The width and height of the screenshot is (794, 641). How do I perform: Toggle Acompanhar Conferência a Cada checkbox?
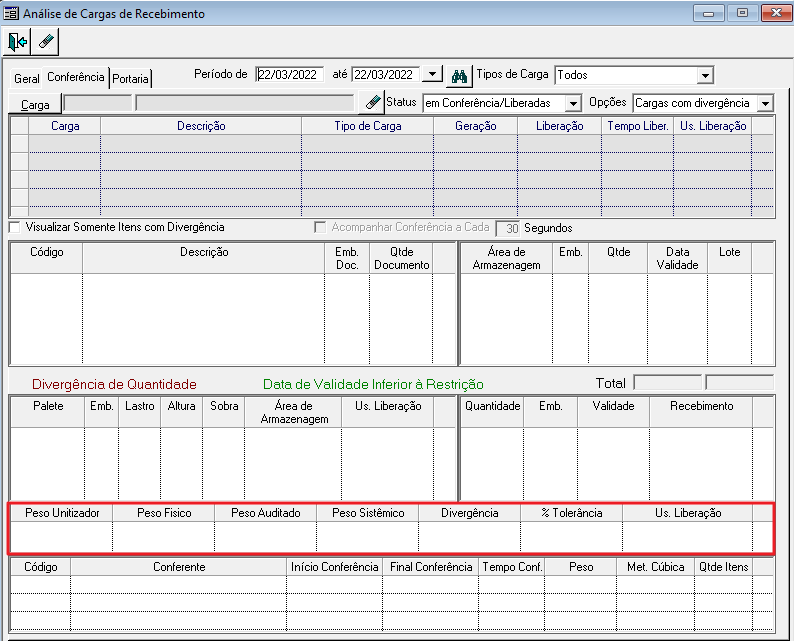pyautogui.click(x=321, y=227)
